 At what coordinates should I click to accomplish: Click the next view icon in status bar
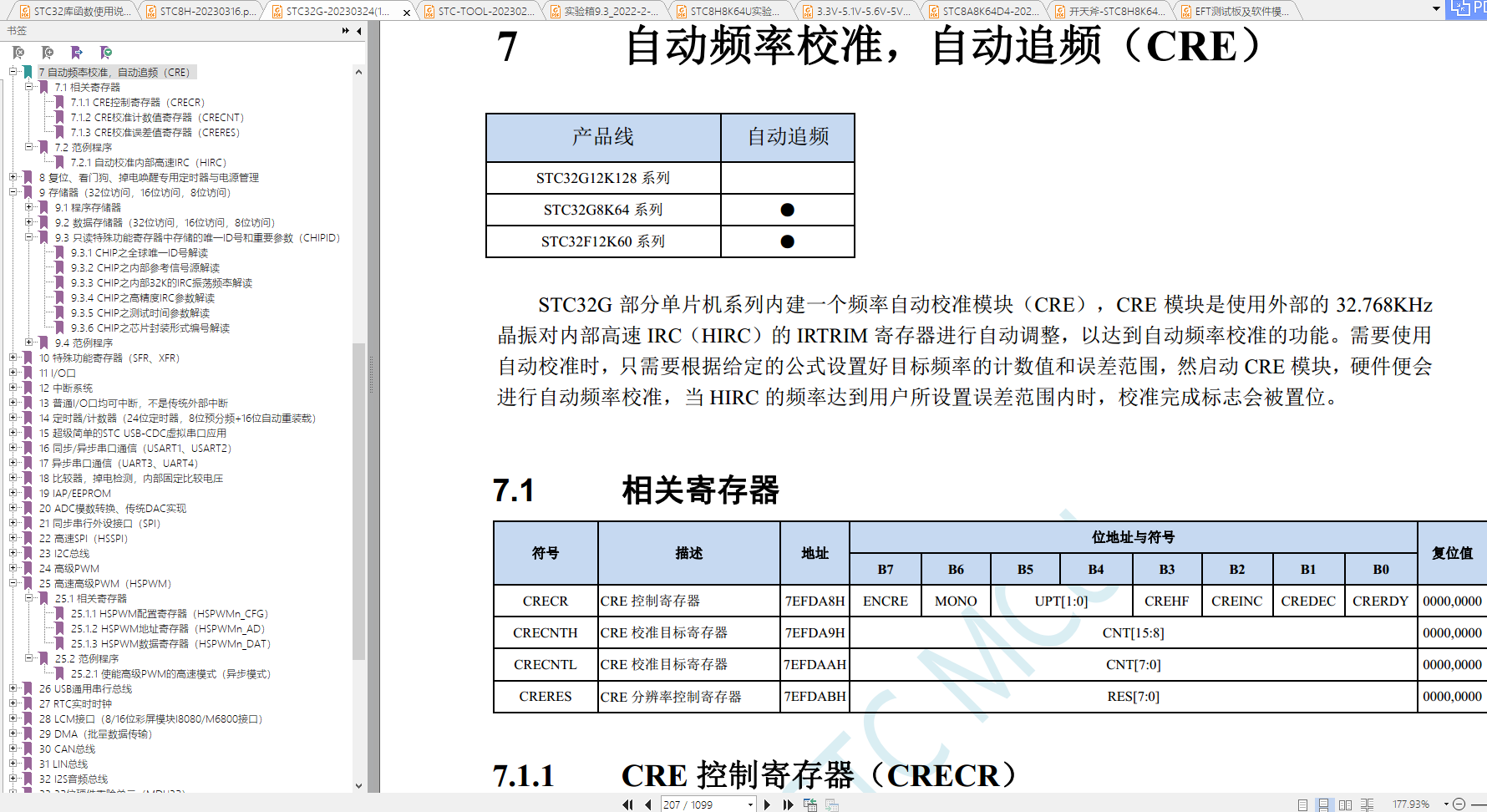[832, 804]
